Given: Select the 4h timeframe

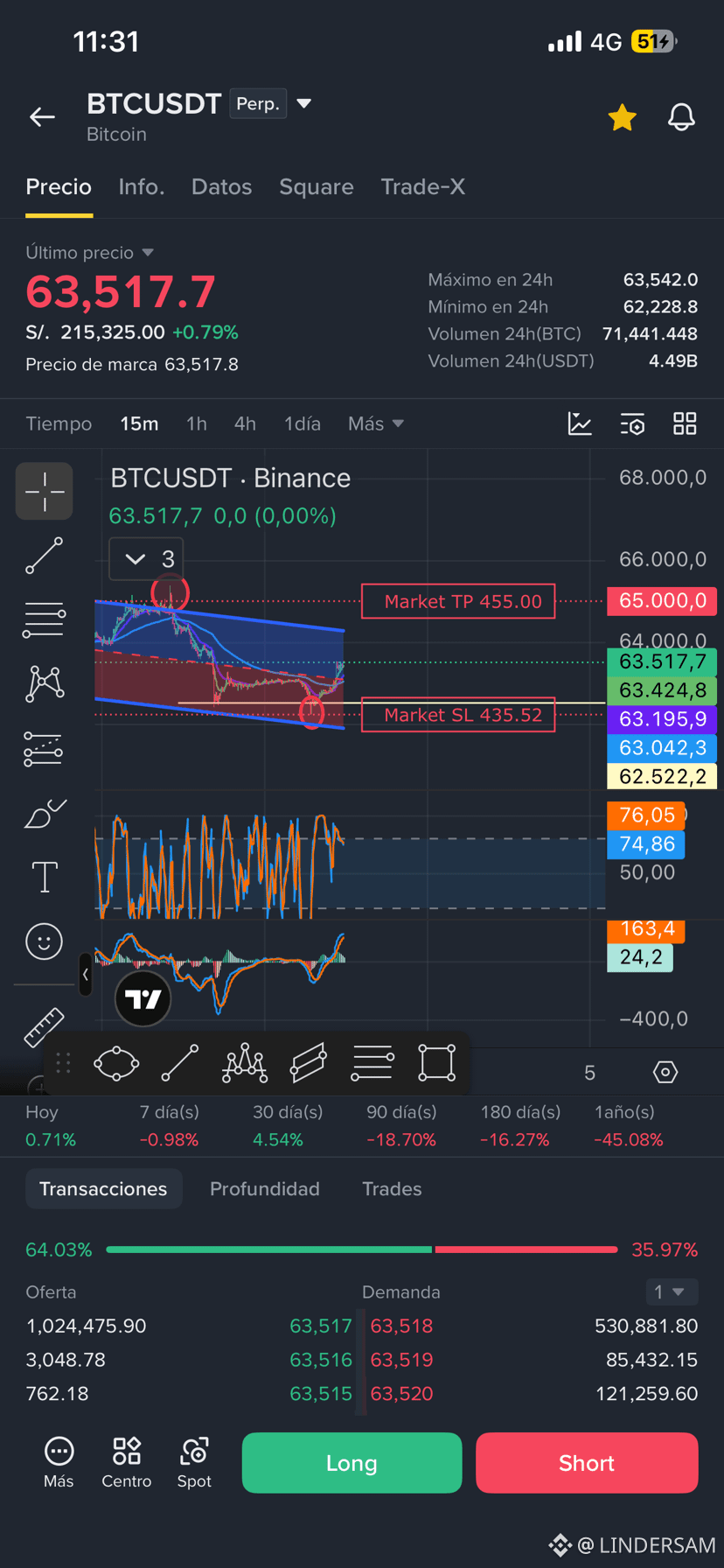Looking at the screenshot, I should [x=245, y=423].
